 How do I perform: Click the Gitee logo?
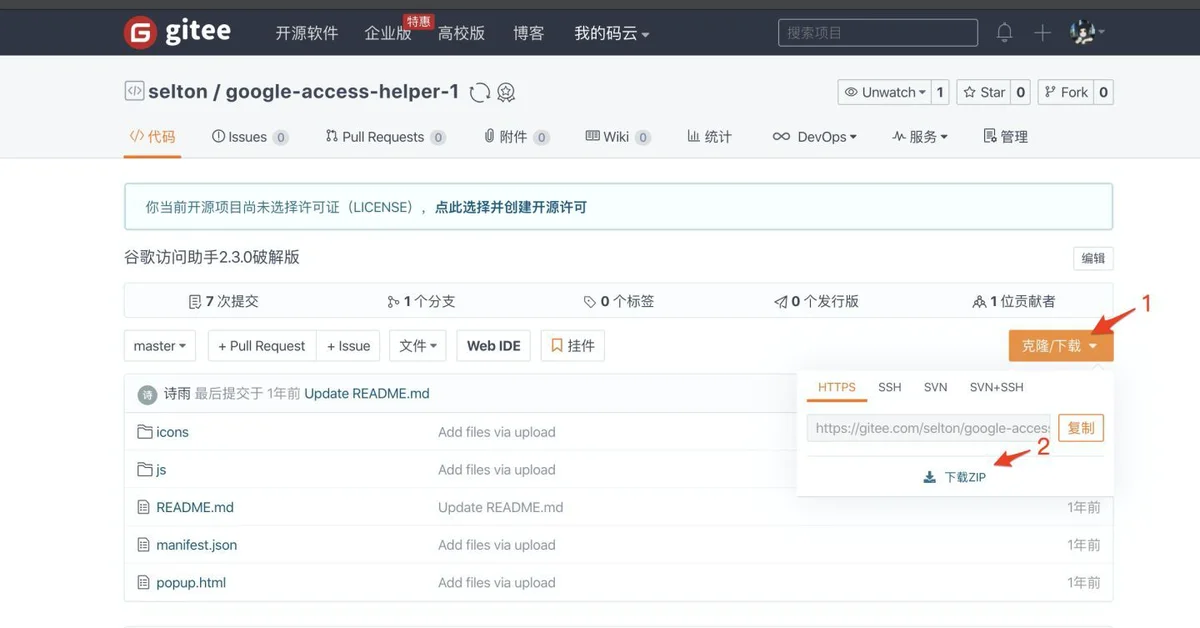[177, 32]
